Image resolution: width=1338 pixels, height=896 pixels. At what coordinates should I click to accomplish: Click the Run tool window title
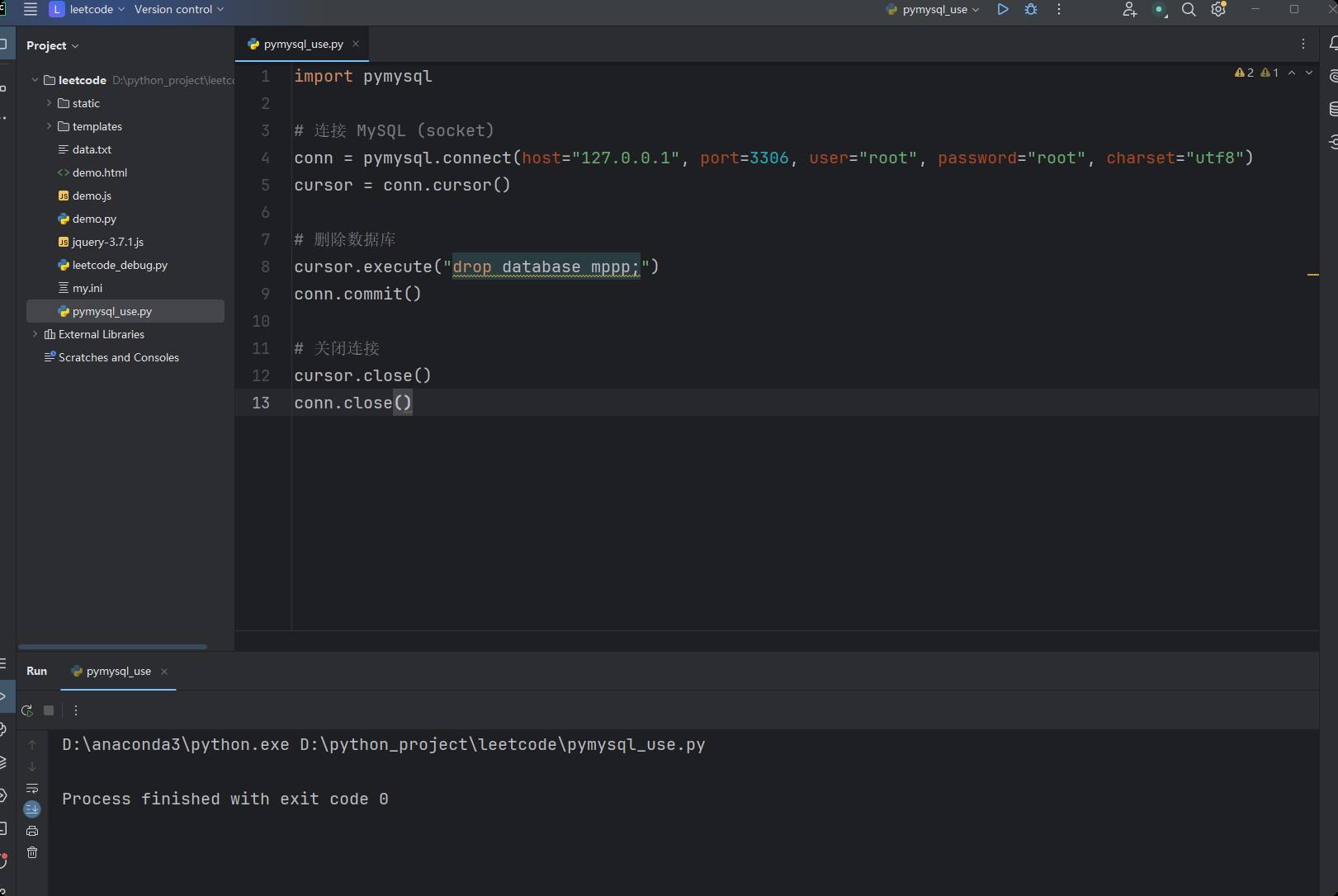point(36,671)
